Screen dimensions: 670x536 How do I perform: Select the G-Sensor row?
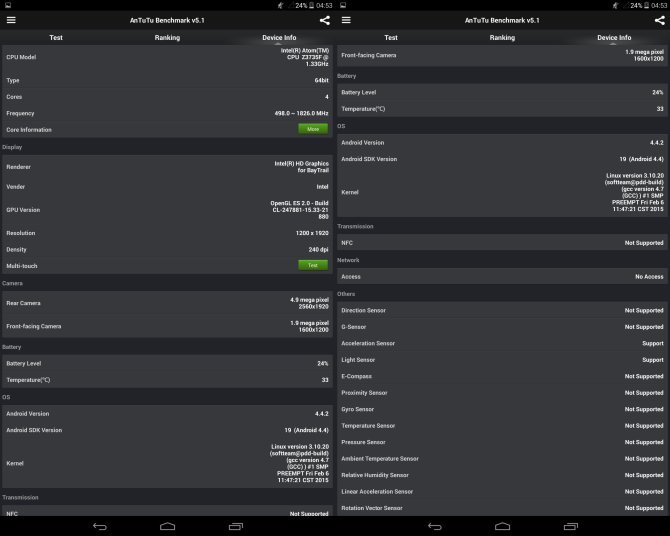tap(502, 327)
